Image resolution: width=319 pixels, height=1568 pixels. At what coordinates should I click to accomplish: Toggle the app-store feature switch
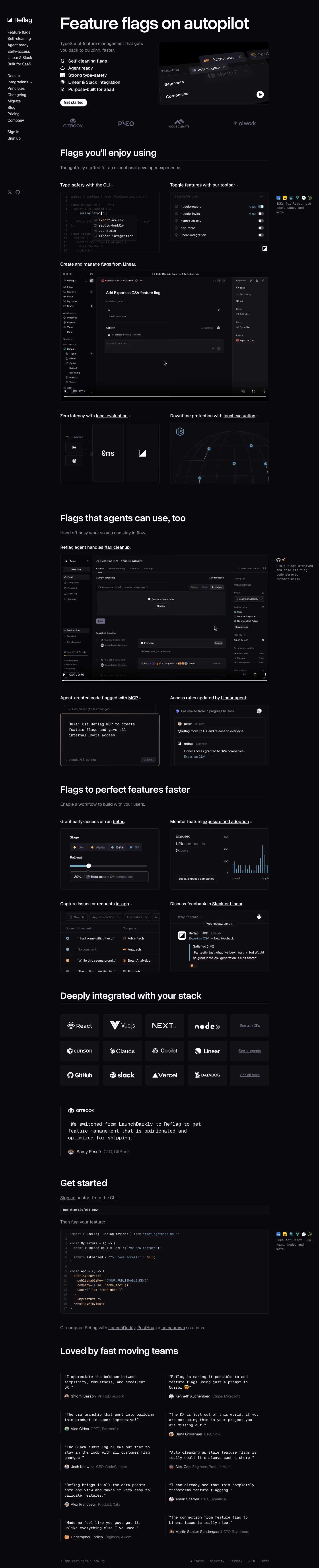tap(261, 228)
